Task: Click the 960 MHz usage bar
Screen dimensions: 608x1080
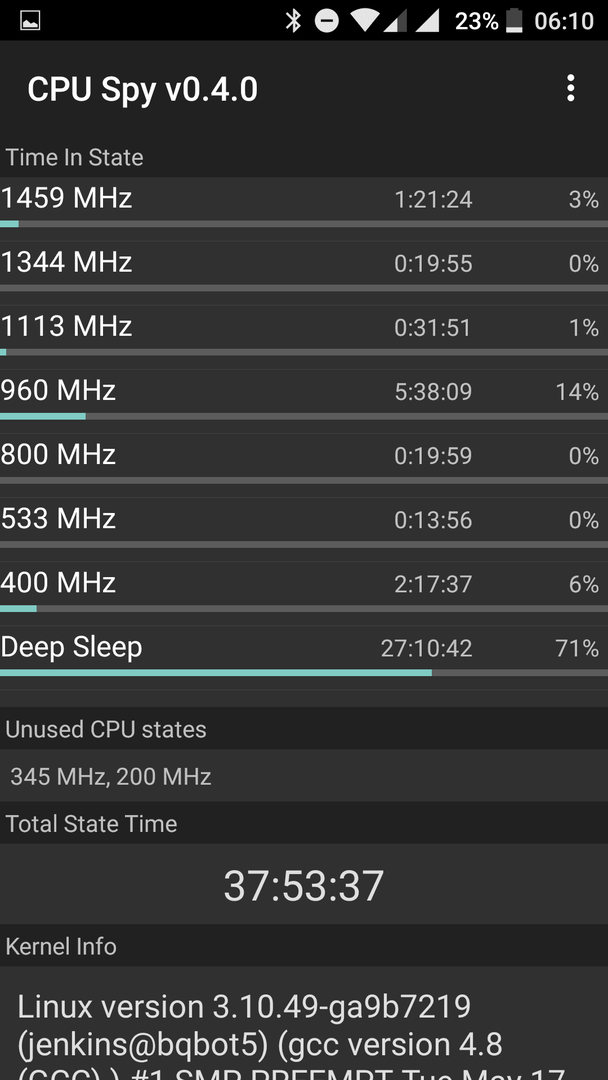Action: click(304, 417)
